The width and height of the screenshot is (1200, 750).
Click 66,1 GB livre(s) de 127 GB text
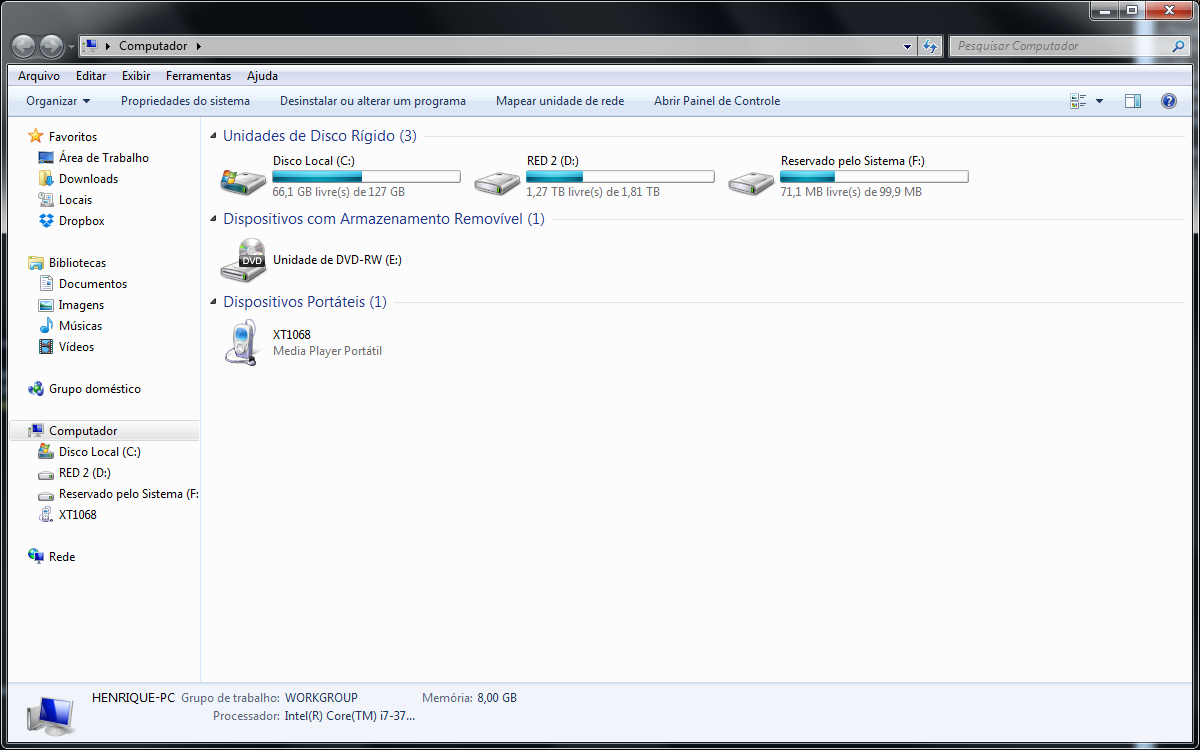click(x=338, y=192)
